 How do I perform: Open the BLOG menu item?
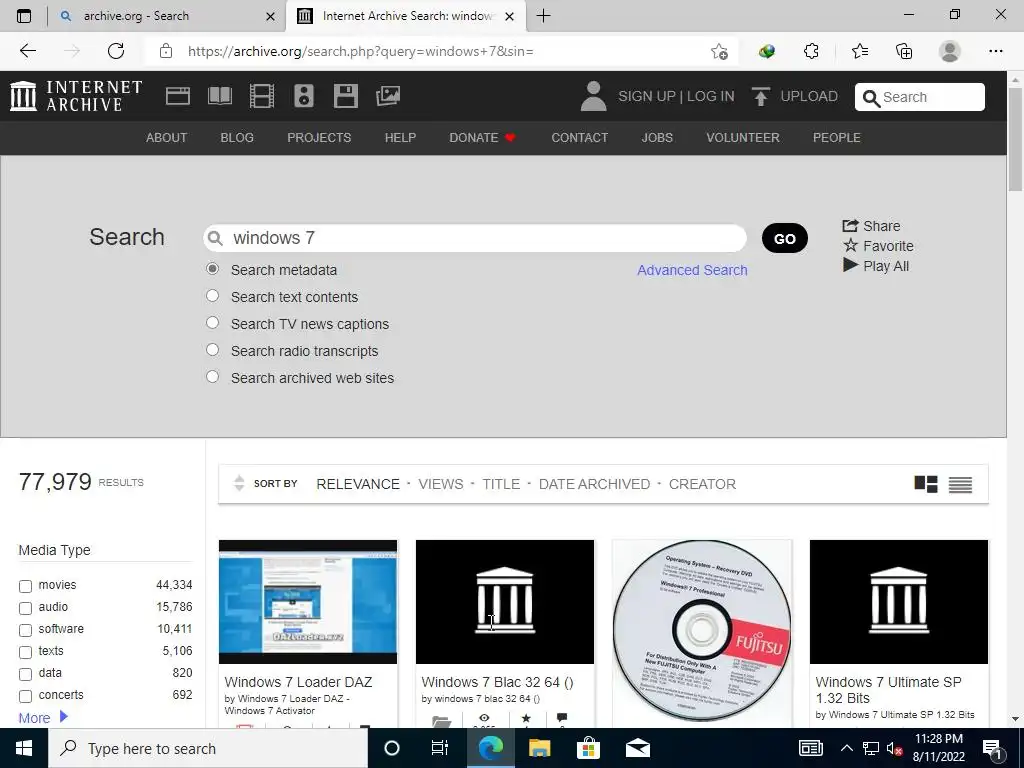237,138
